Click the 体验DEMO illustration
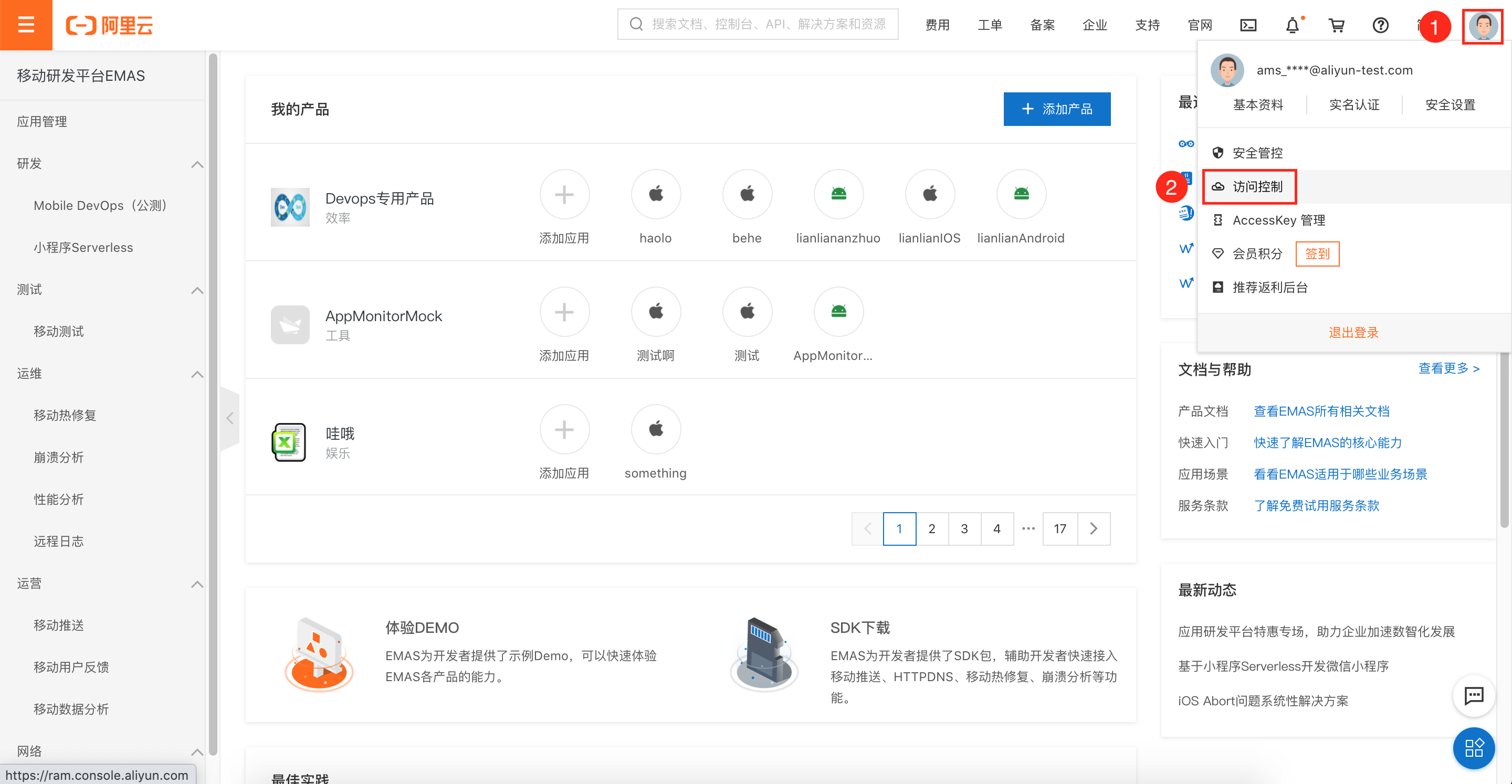This screenshot has height=784, width=1512. click(x=319, y=655)
